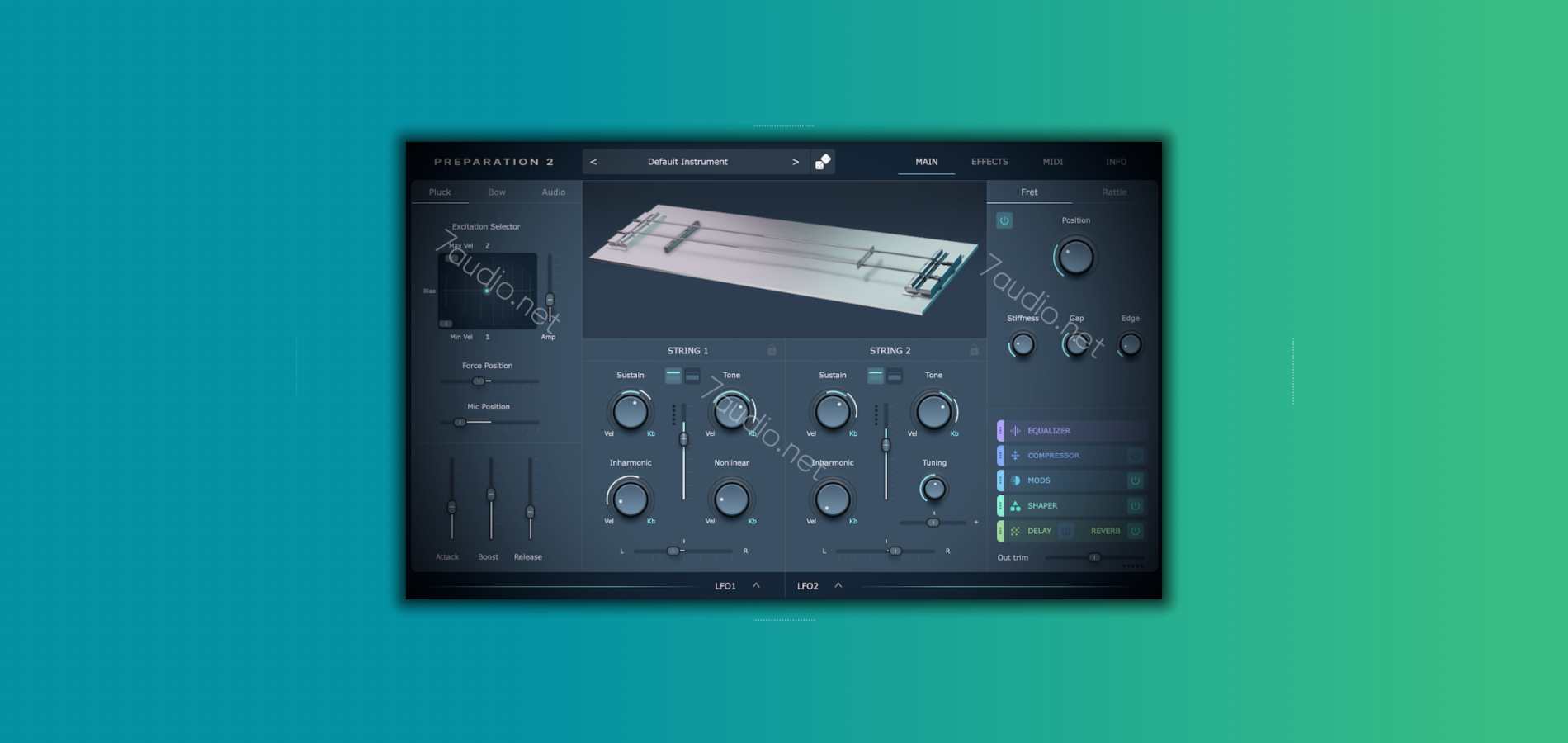Viewport: 1568px width, 743px height.
Task: Toggle Vel under String 1 Nonlinear
Action: point(710,521)
